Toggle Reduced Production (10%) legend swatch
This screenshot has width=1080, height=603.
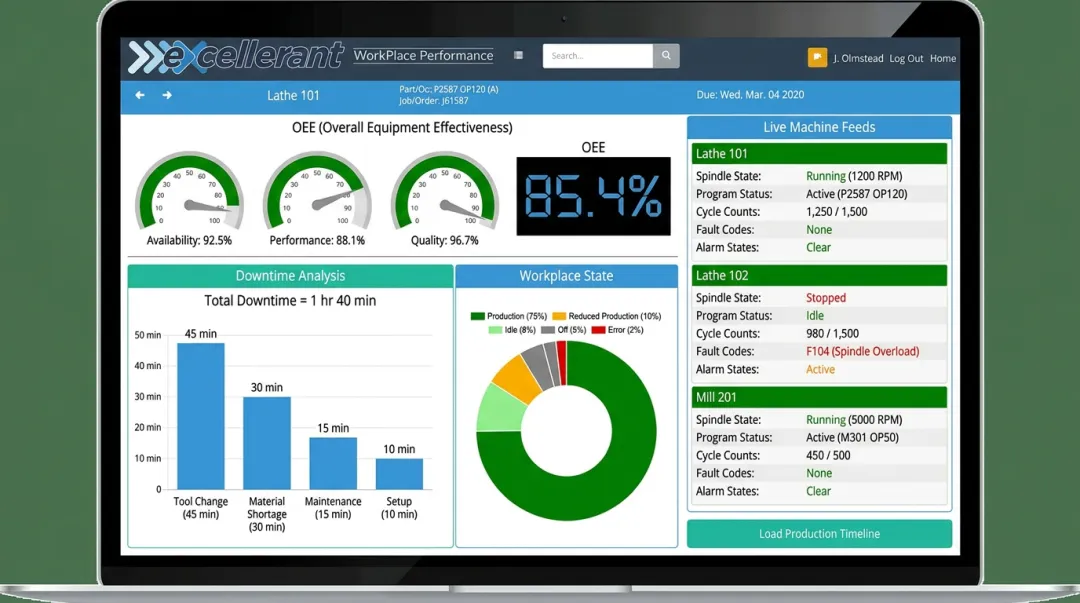559,316
